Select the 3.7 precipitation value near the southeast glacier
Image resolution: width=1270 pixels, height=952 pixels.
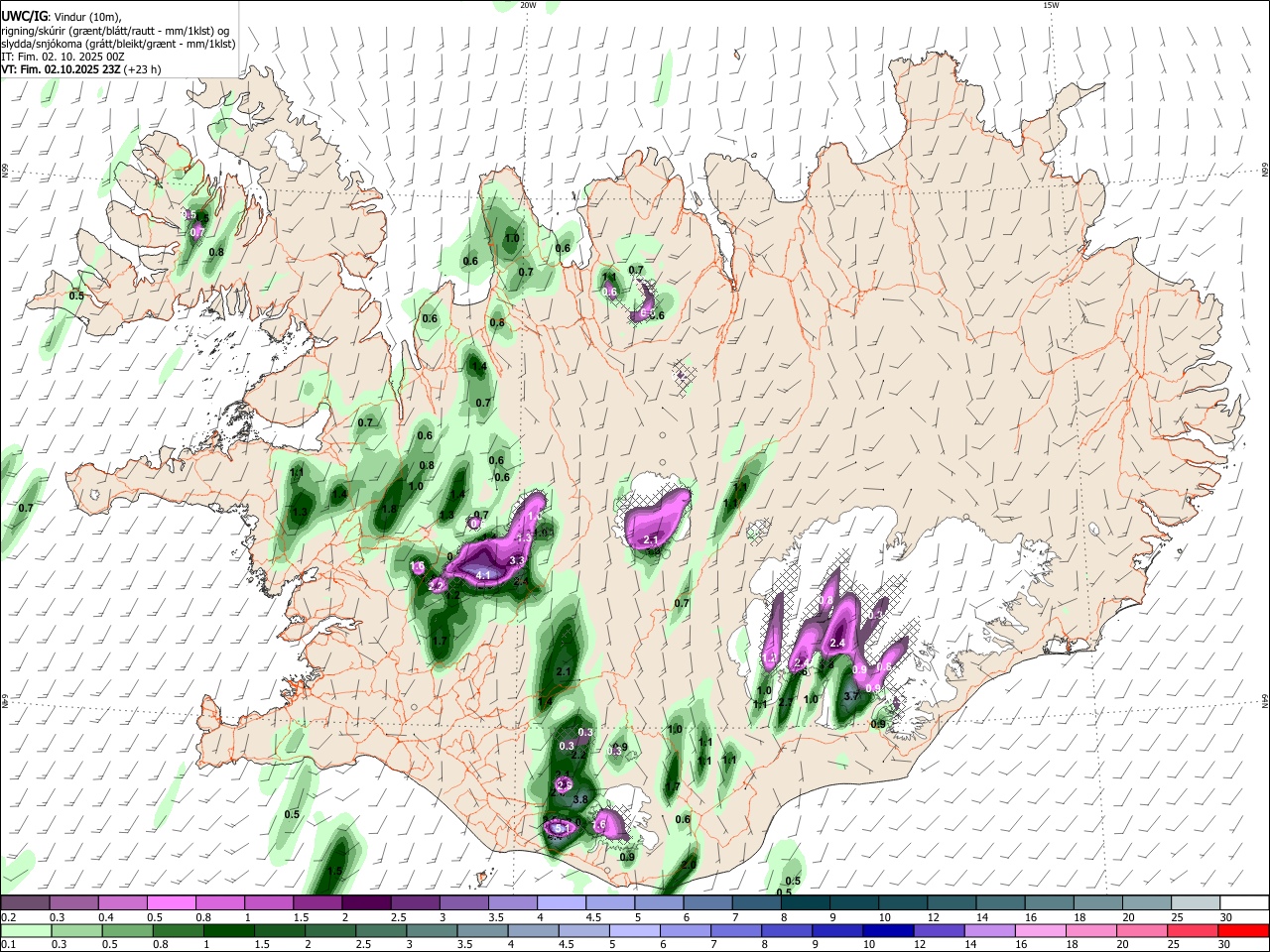[850, 696]
